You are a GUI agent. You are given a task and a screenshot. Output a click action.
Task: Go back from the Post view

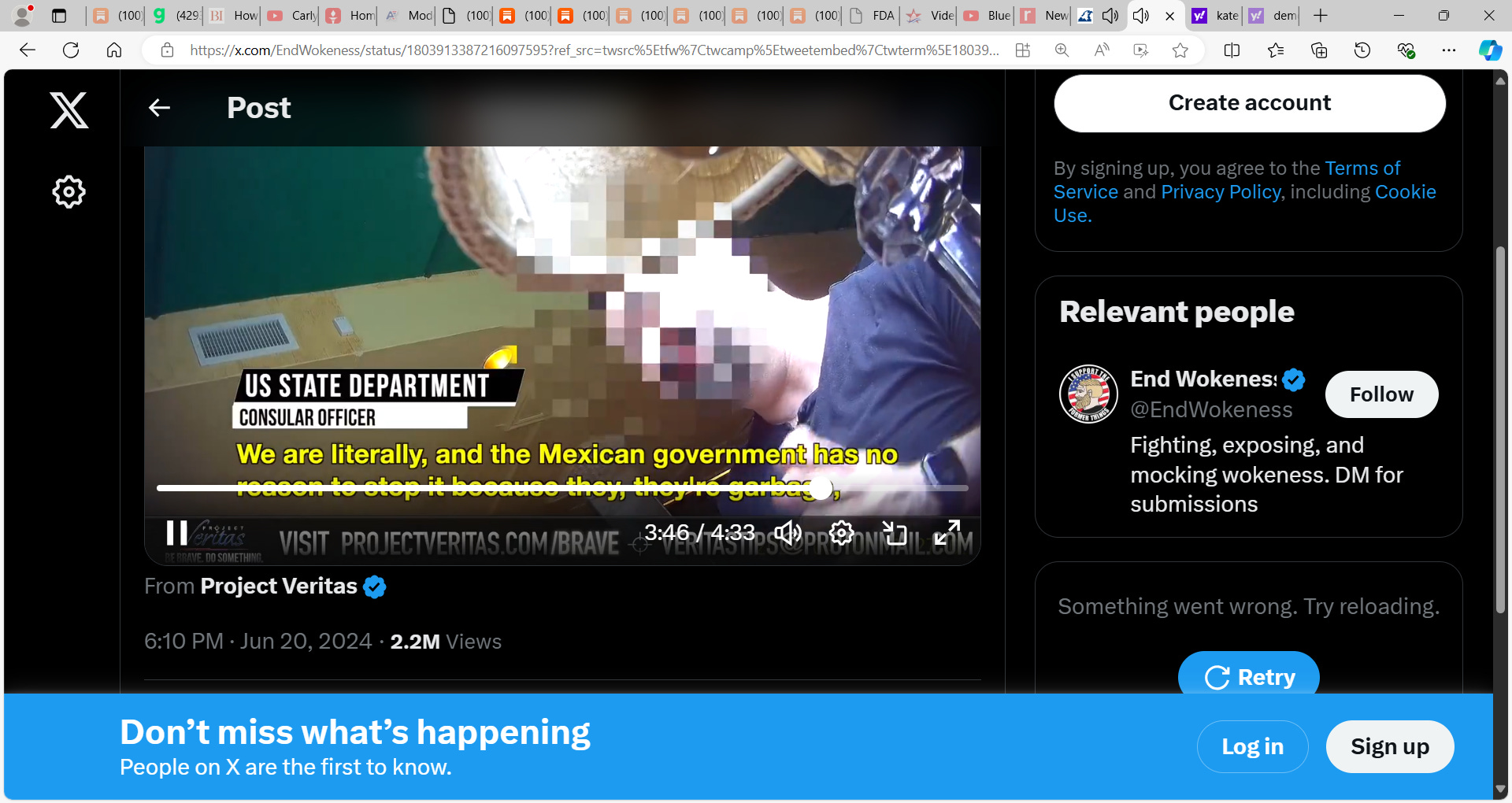[160, 108]
